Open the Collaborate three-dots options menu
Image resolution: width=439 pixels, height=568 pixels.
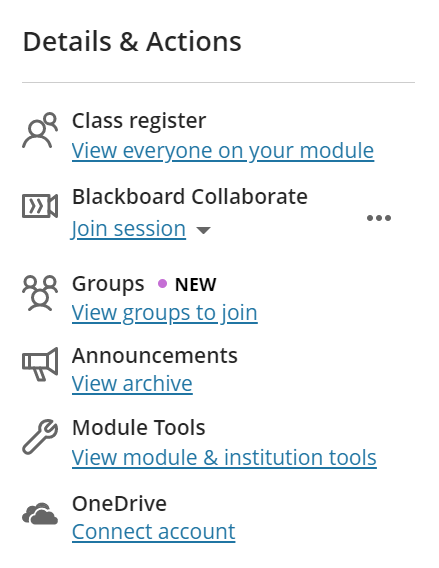coord(379,218)
